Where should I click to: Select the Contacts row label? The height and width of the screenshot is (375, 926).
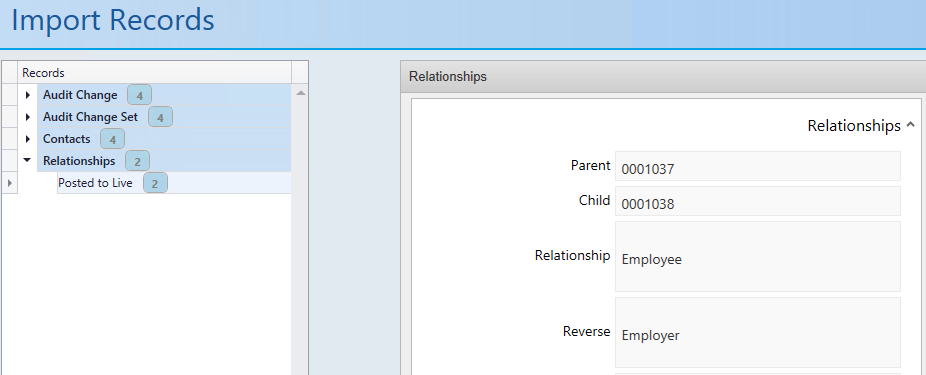pyautogui.click(x=67, y=139)
